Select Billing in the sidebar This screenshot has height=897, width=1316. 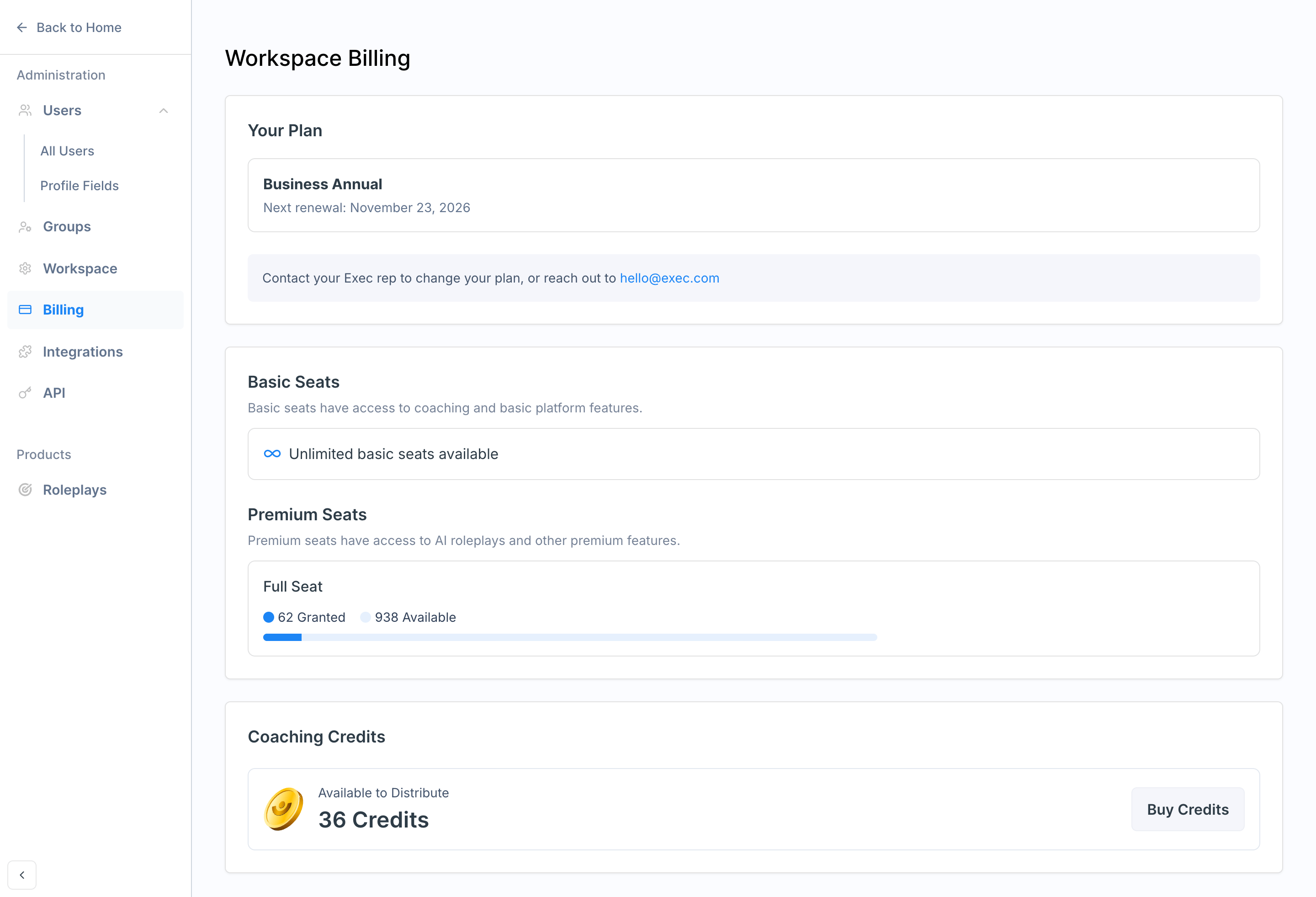tap(95, 310)
